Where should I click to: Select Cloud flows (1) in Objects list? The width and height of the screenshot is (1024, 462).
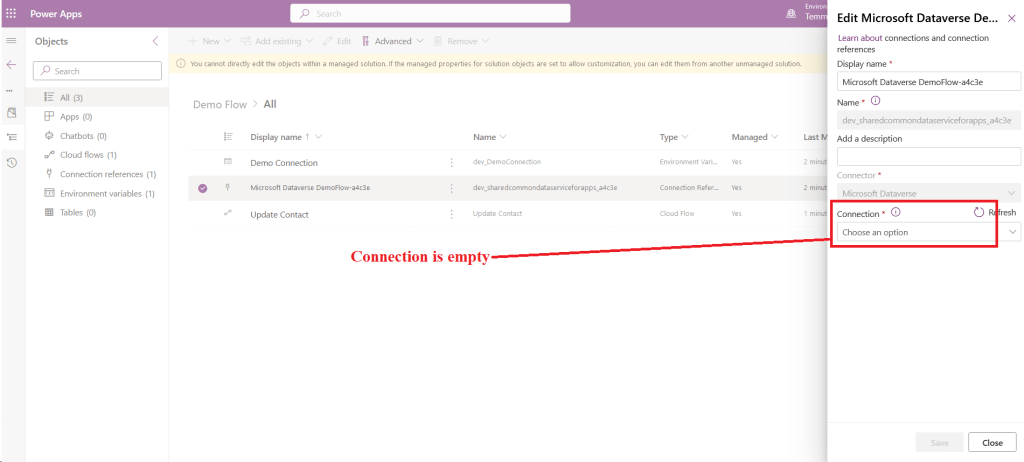[97, 155]
